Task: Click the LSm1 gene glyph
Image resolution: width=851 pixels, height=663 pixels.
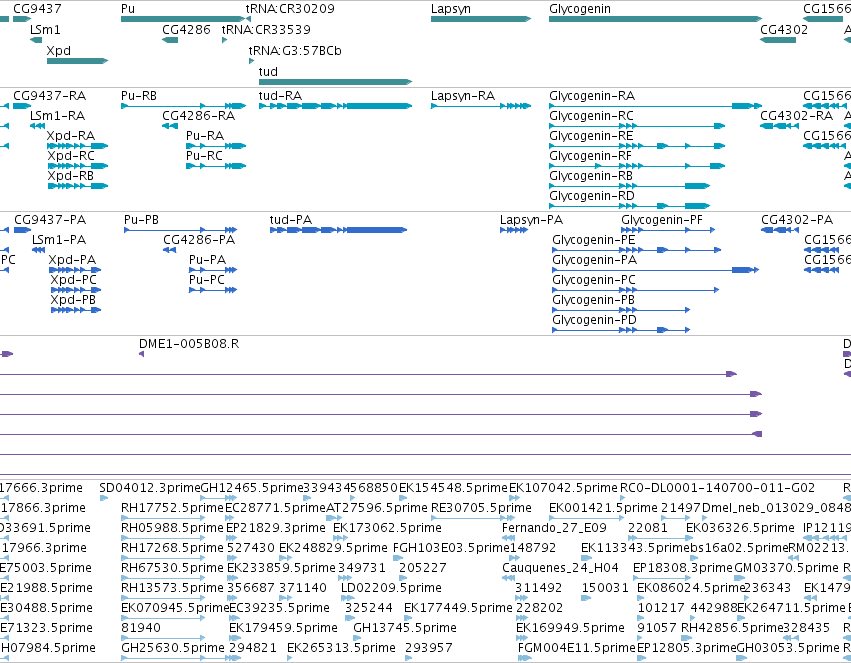Action: point(36,40)
